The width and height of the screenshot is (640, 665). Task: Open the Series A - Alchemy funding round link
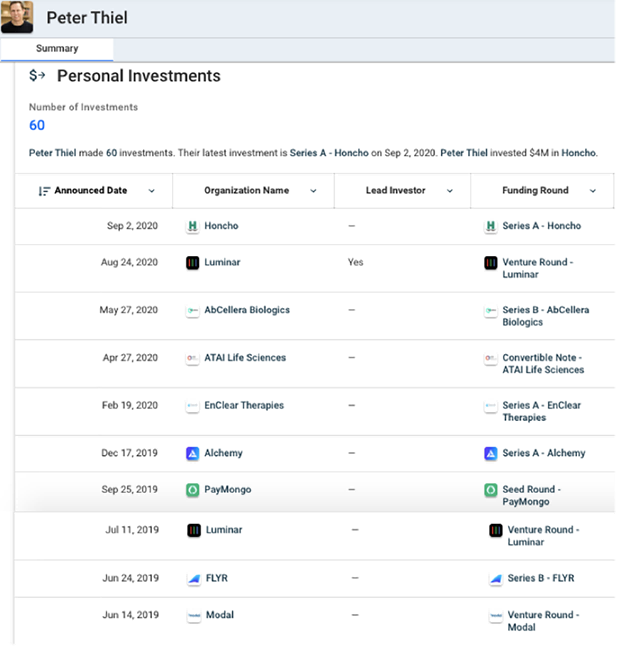click(544, 453)
